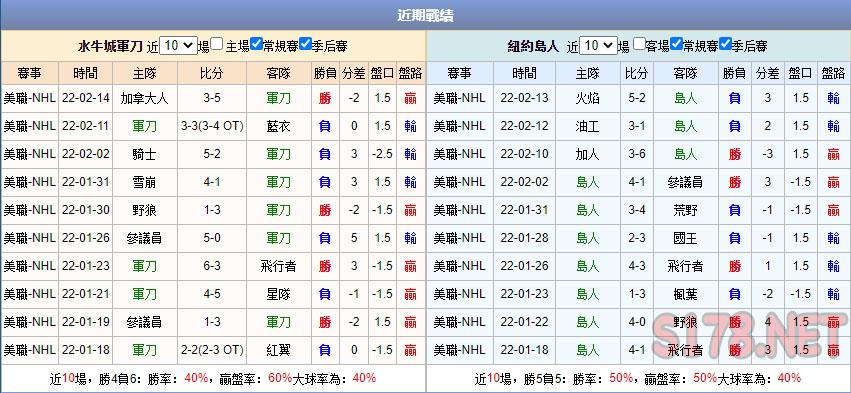
Task: Select the date 22-02-13
Action: pos(524,98)
